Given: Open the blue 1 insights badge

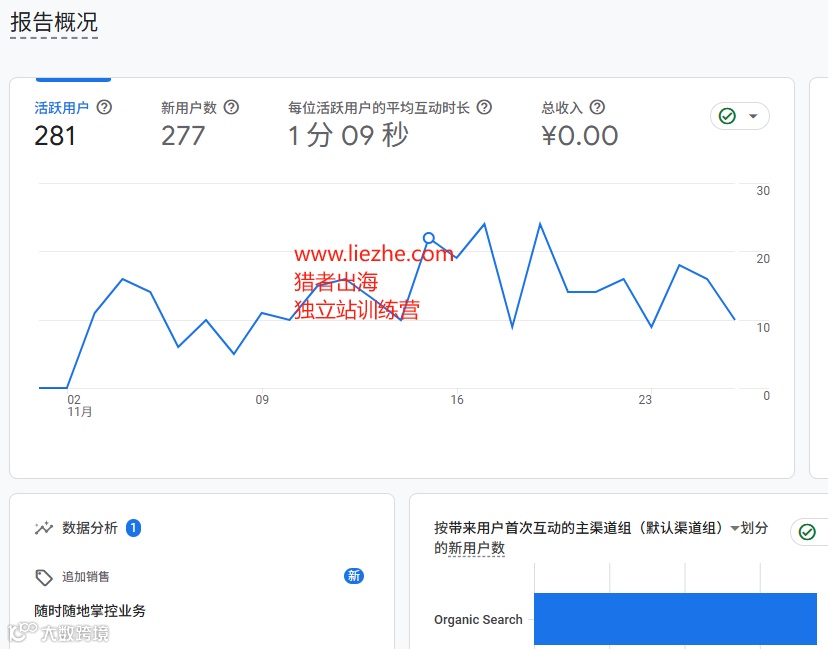Looking at the screenshot, I should (134, 528).
